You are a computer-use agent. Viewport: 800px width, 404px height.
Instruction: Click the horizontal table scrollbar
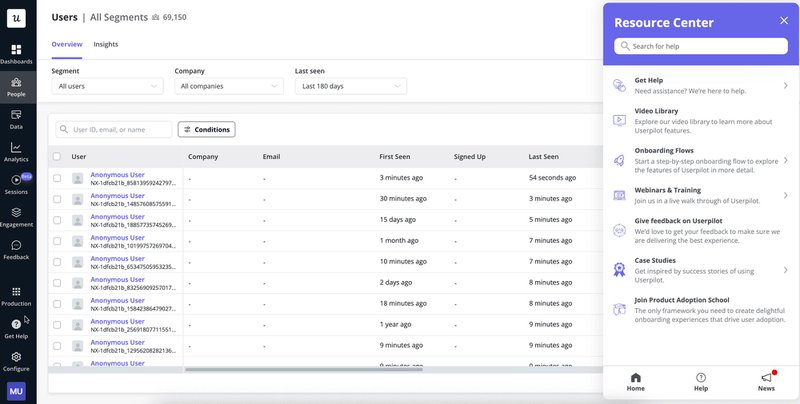[x=304, y=369]
